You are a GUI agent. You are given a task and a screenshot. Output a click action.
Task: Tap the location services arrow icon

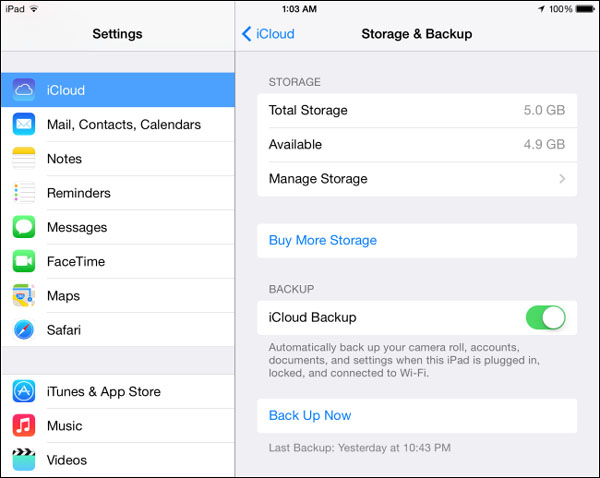coord(541,9)
